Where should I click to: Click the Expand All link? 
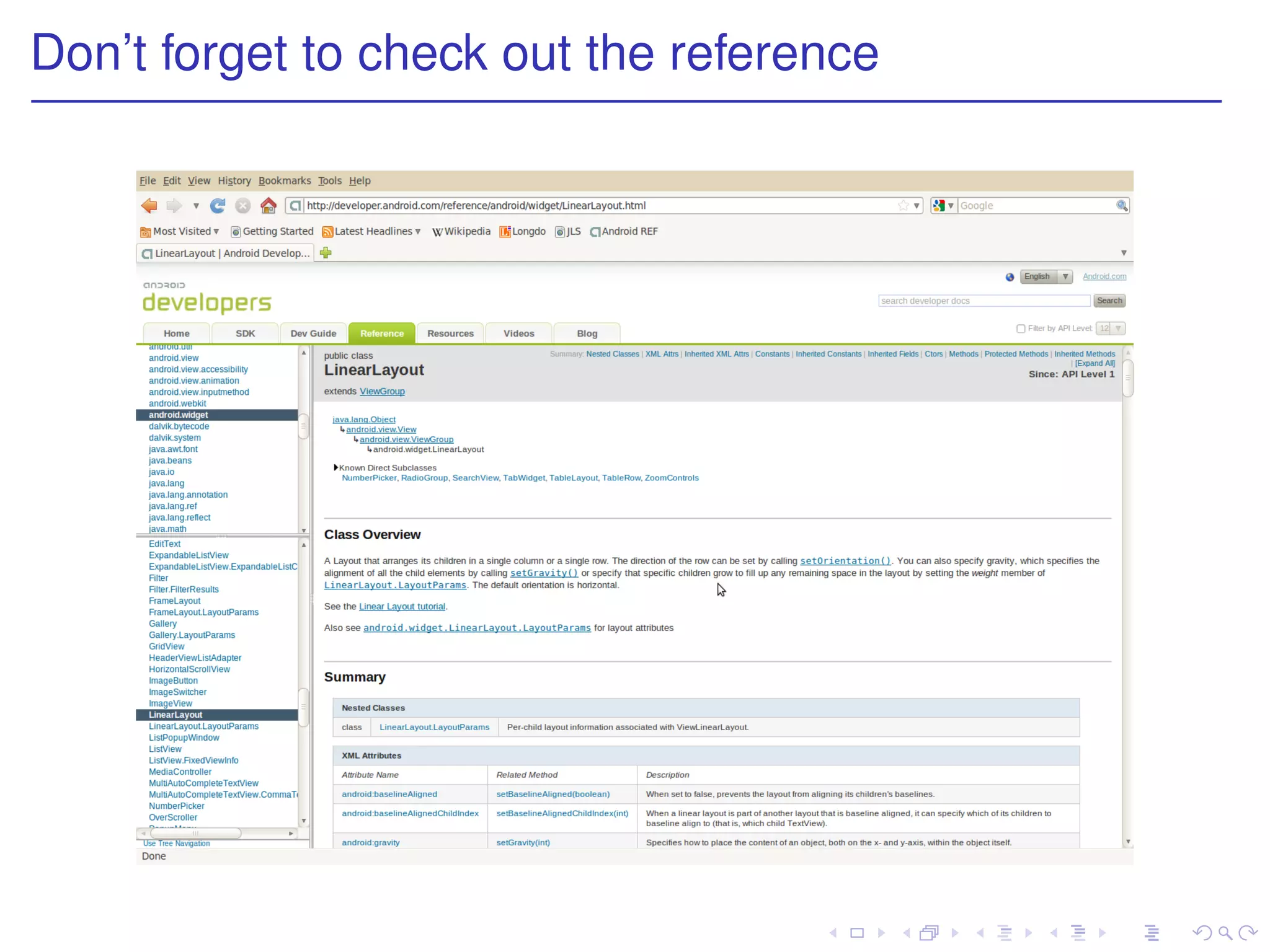1095,364
